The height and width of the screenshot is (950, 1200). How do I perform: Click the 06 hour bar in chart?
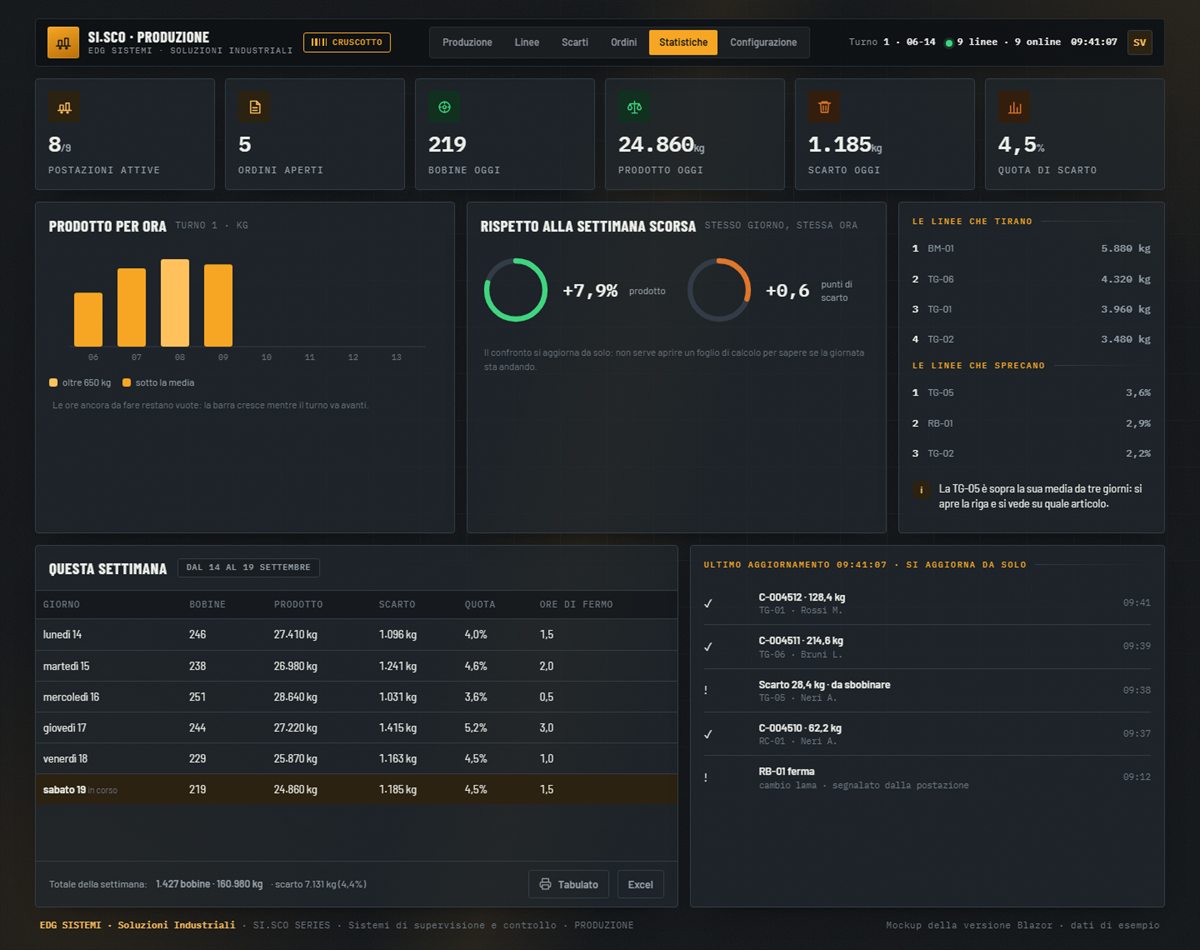pos(88,320)
